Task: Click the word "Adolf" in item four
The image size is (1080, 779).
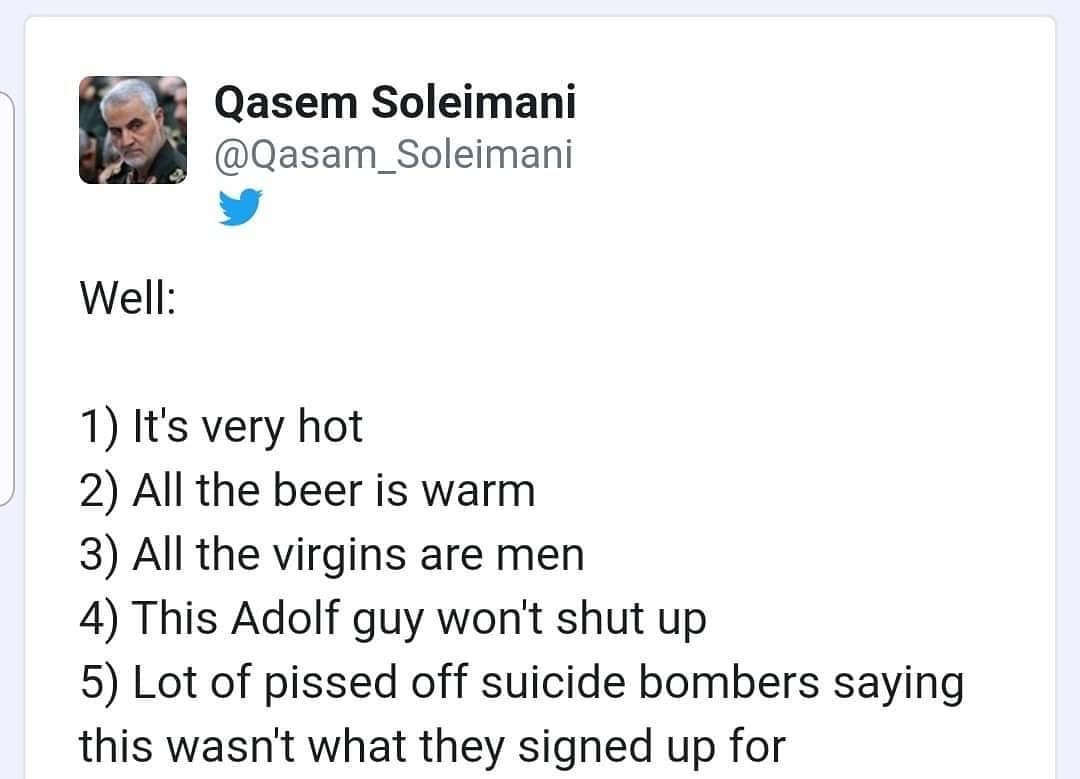Action: click(x=285, y=617)
